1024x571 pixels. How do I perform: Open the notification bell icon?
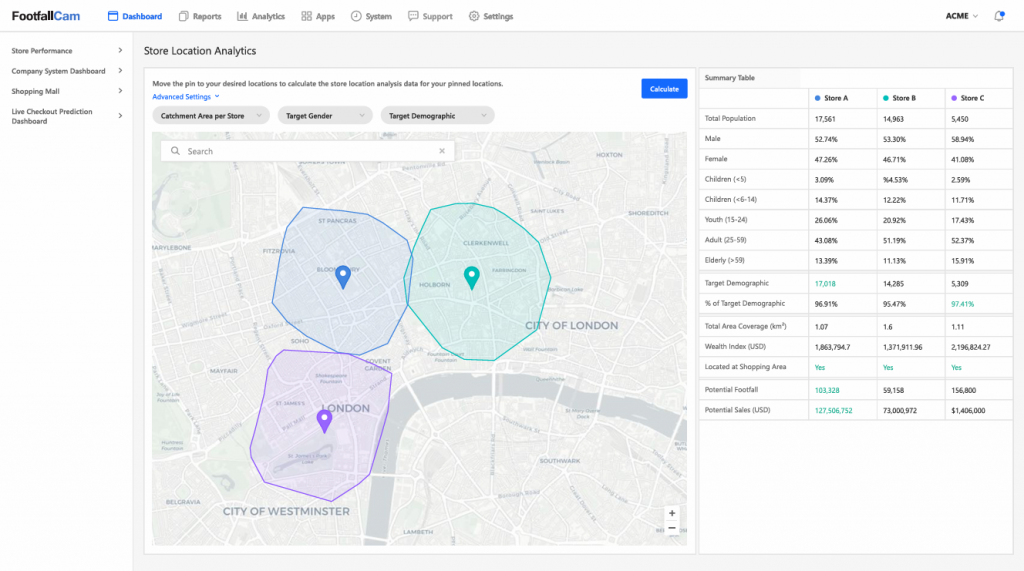[x=999, y=17]
